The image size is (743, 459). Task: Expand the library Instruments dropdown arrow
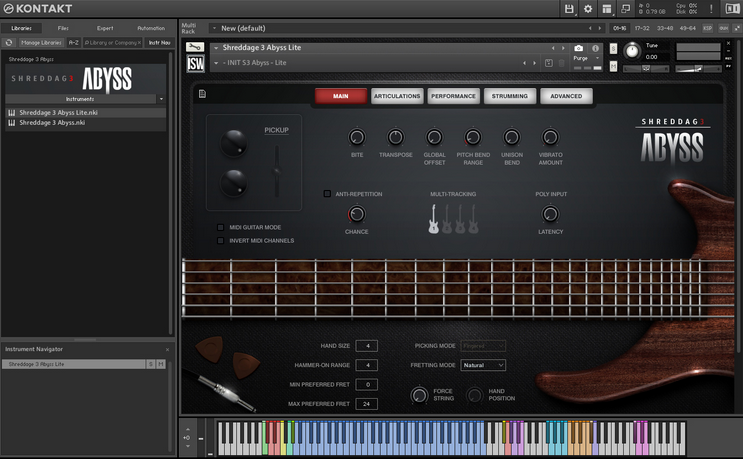[161, 99]
